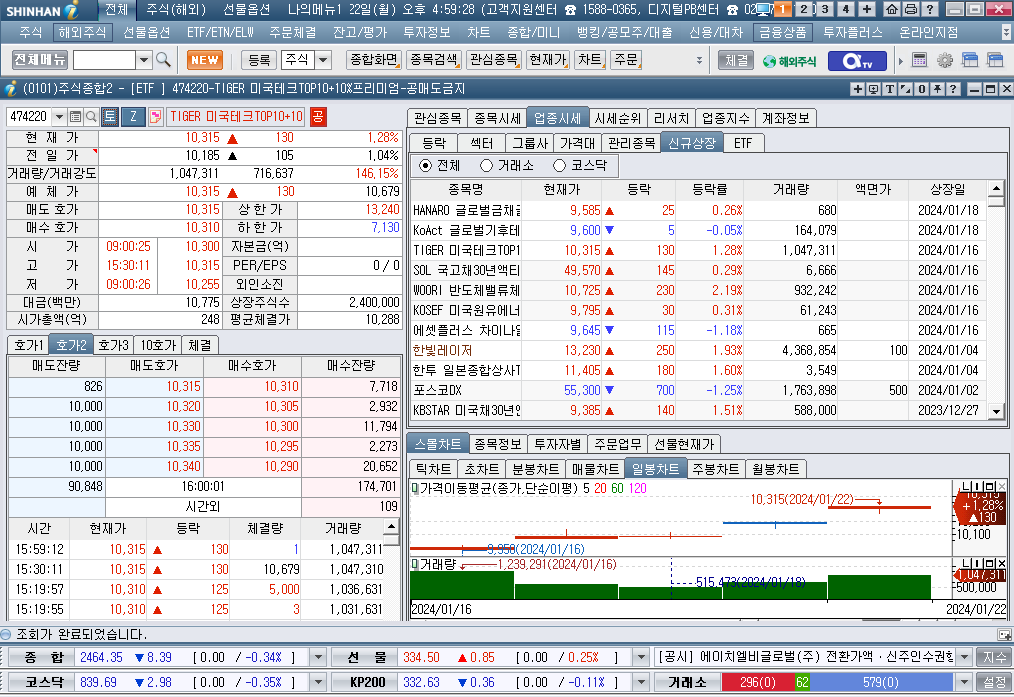The height and width of the screenshot is (697, 1014).
Task: Click the monitor icon in the main title bar
Action: [764, 9]
